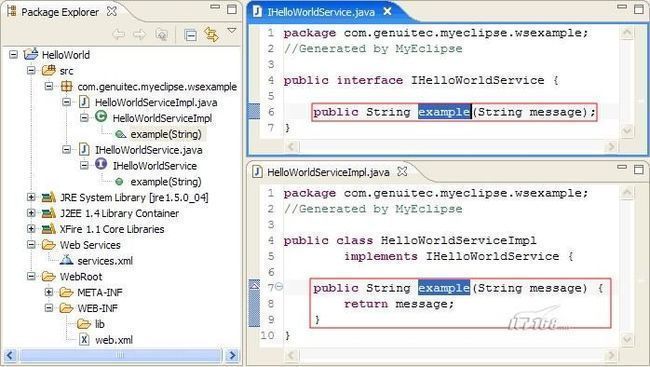Minimize the Package Explorer panel
The width and height of the screenshot is (650, 367).
[x=215, y=7]
